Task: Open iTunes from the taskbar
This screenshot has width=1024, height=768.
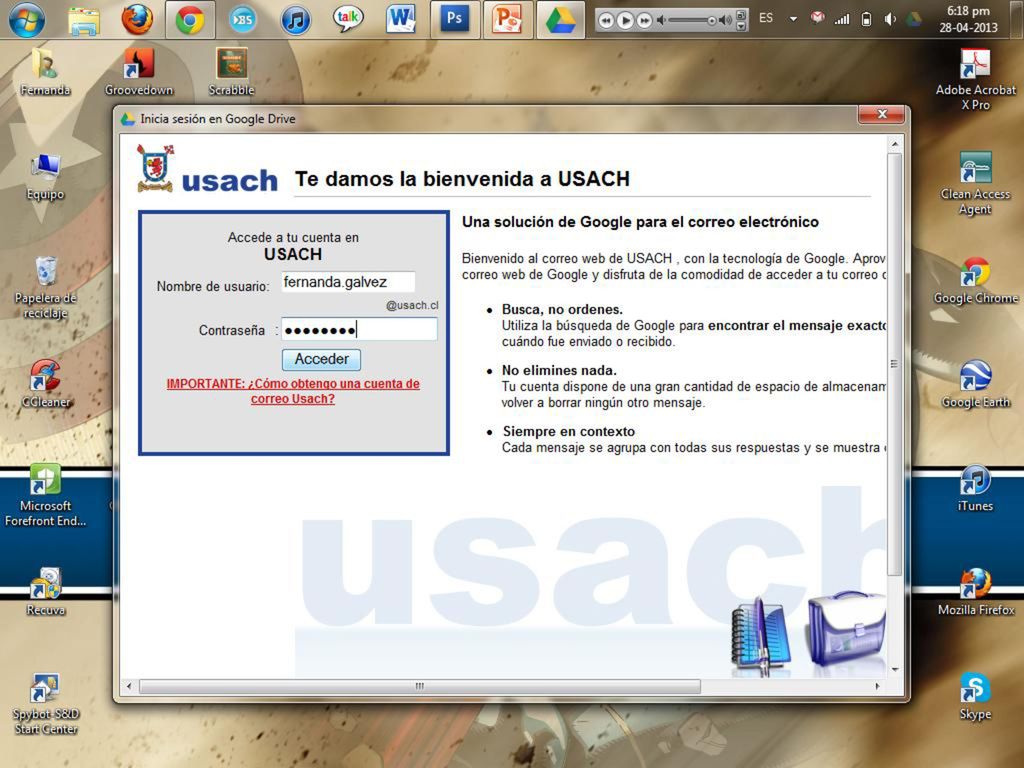Action: tap(295, 20)
